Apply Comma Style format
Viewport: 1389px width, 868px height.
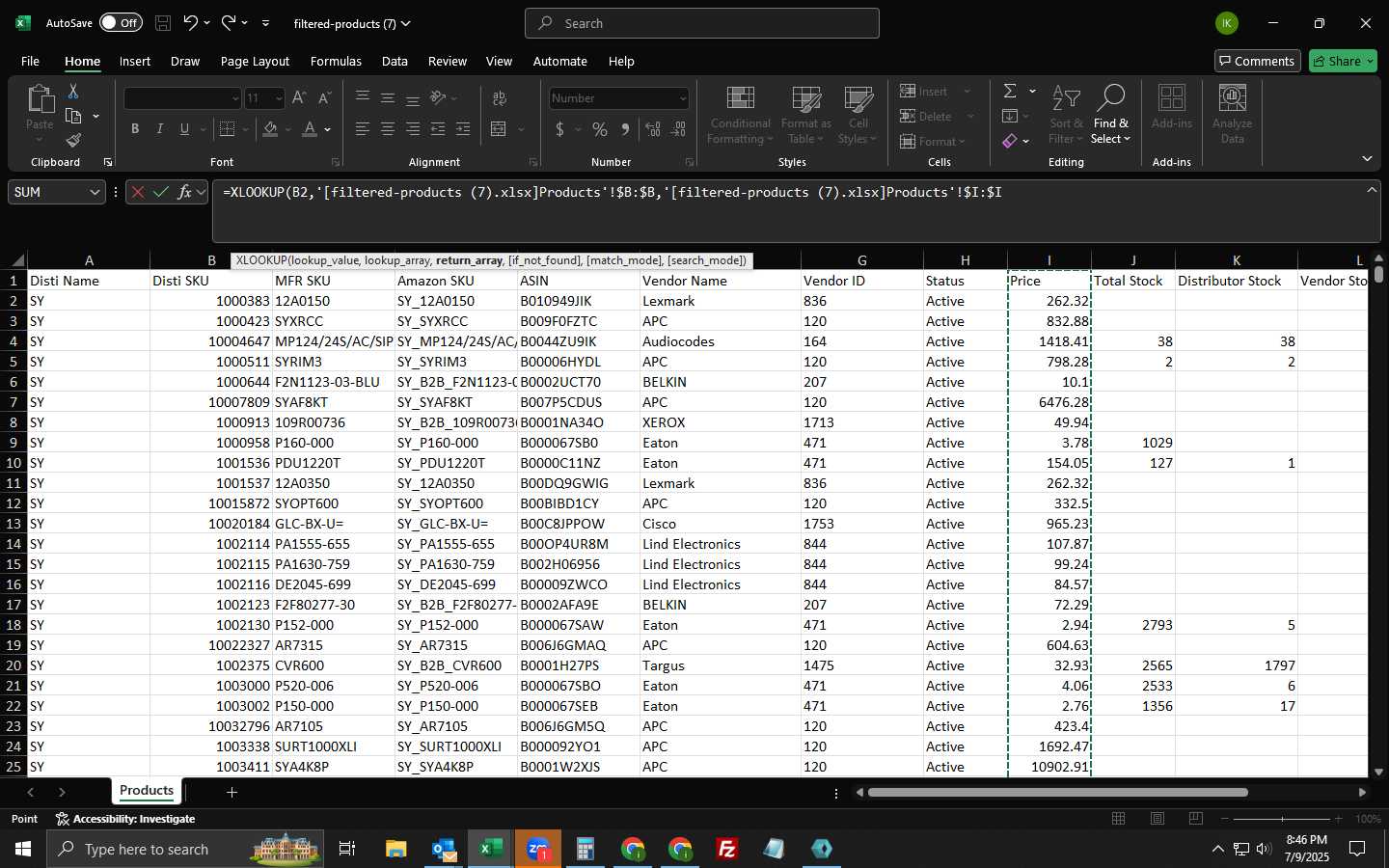(625, 129)
